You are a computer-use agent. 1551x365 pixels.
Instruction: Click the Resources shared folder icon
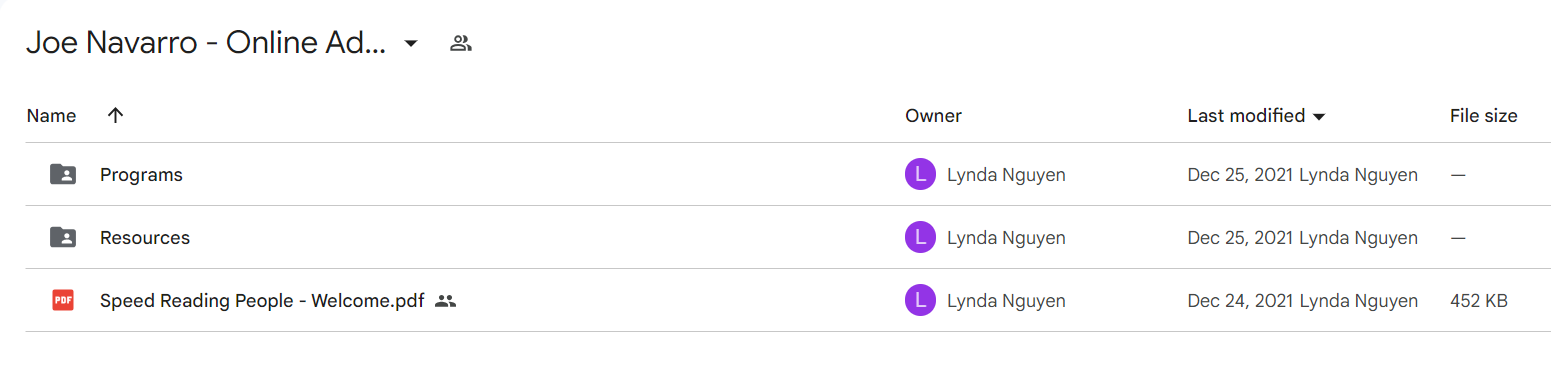[63, 238]
